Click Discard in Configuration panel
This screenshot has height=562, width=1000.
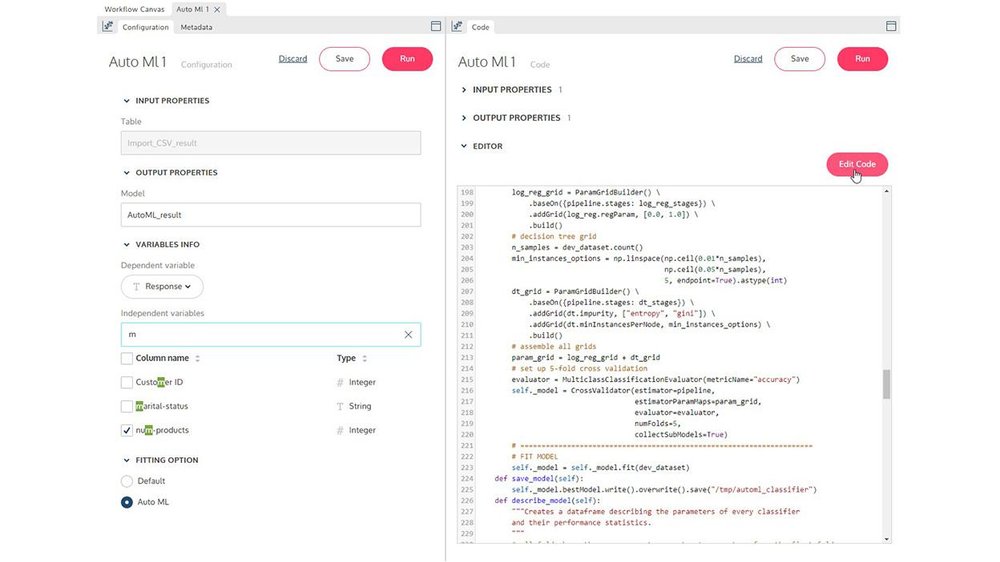pyautogui.click(x=293, y=59)
